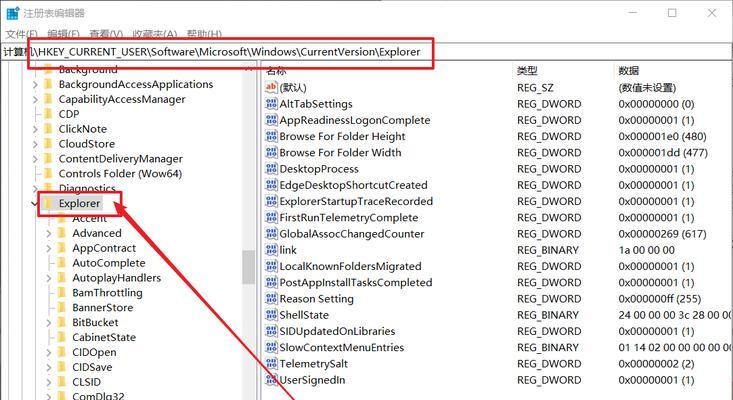
Task: Select the AutoComplete subkey
Action: [108, 263]
